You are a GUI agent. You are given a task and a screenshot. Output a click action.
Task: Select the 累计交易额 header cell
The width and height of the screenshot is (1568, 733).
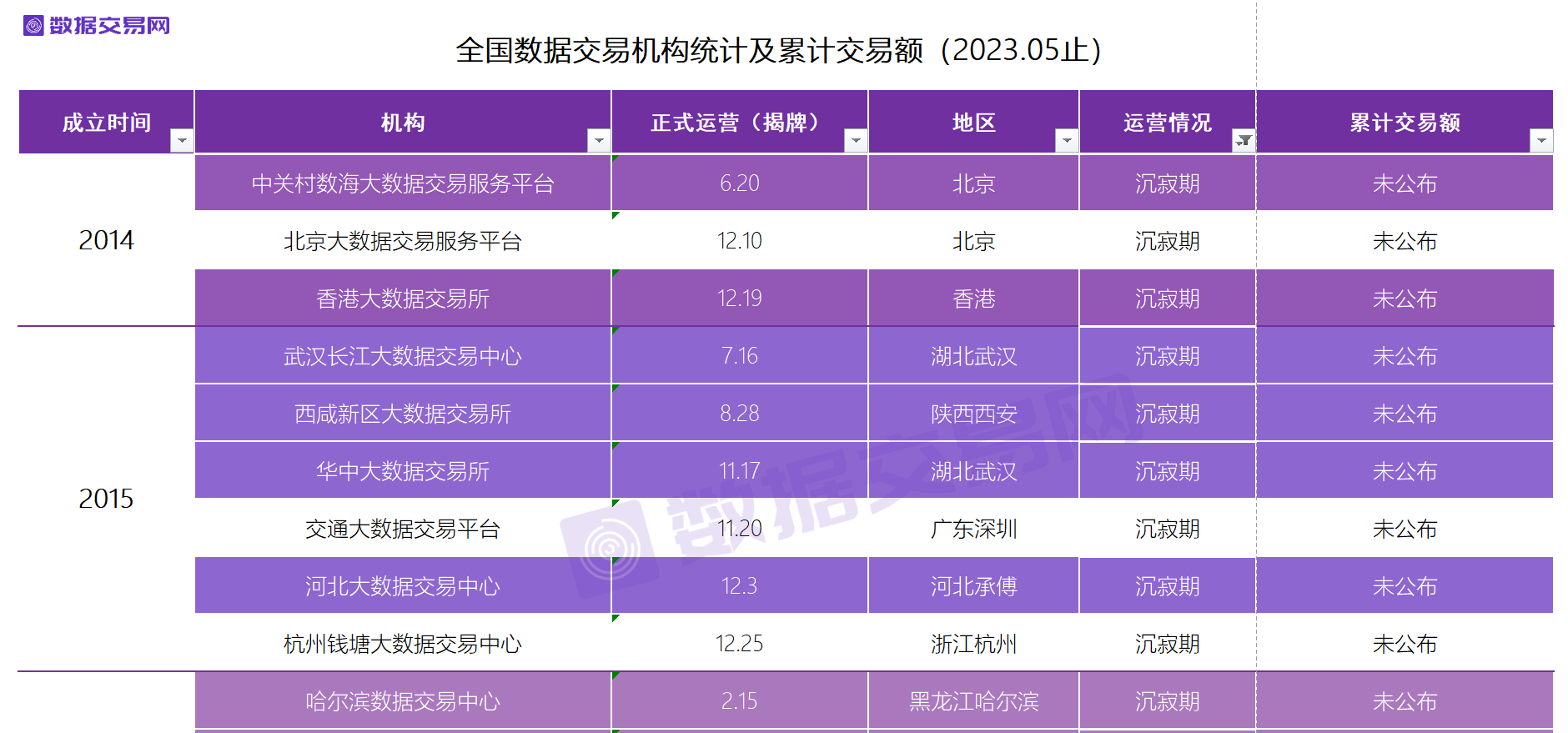[1405, 122]
